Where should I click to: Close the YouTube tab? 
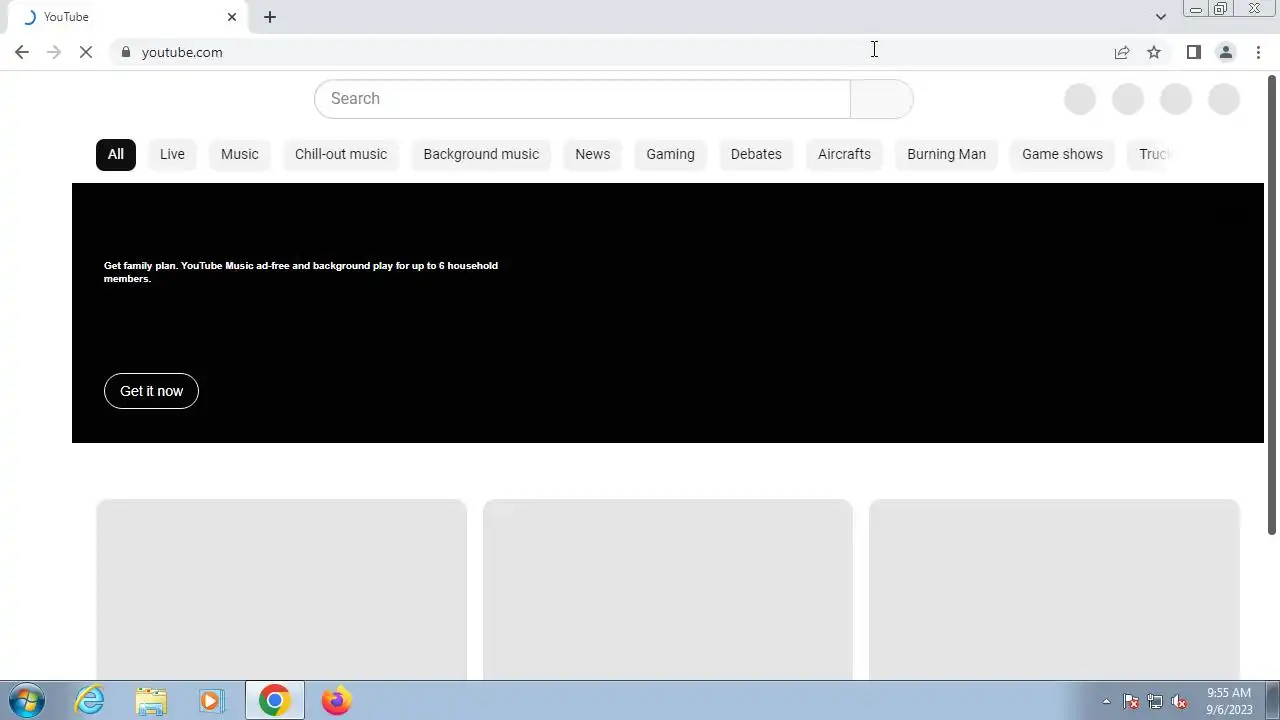click(x=232, y=17)
